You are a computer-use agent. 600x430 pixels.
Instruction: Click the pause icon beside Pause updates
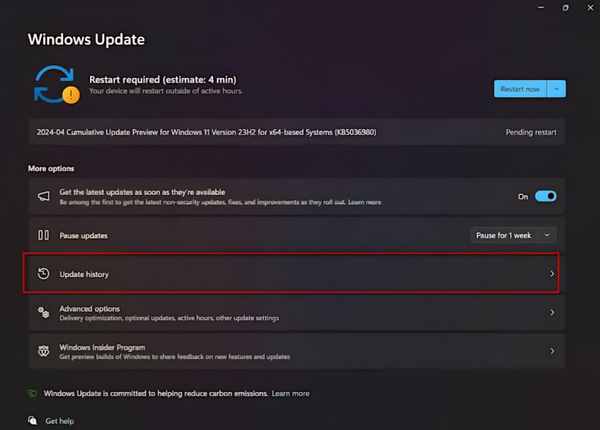point(43,235)
